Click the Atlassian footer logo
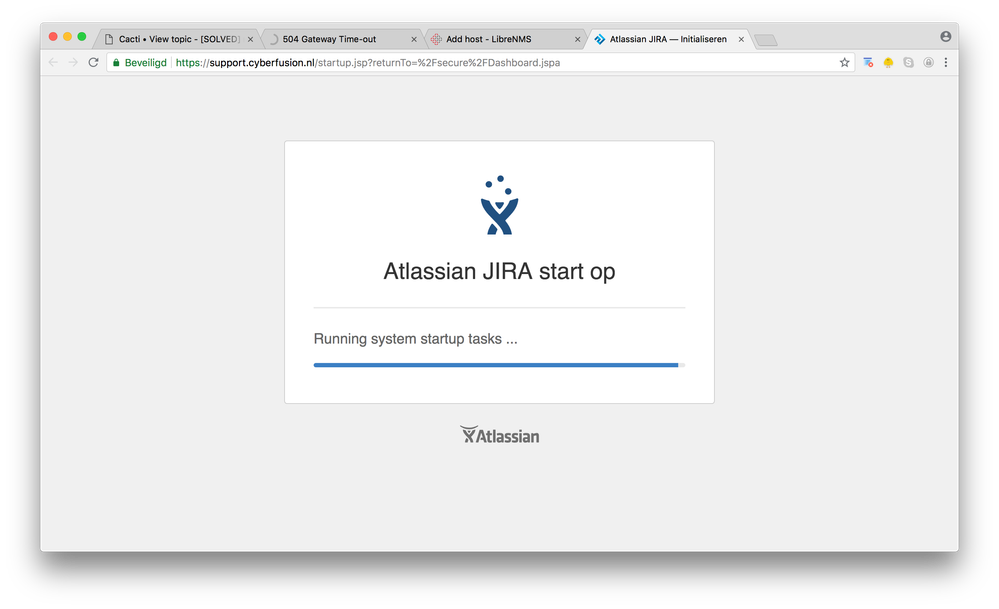999x609 pixels. click(500, 435)
